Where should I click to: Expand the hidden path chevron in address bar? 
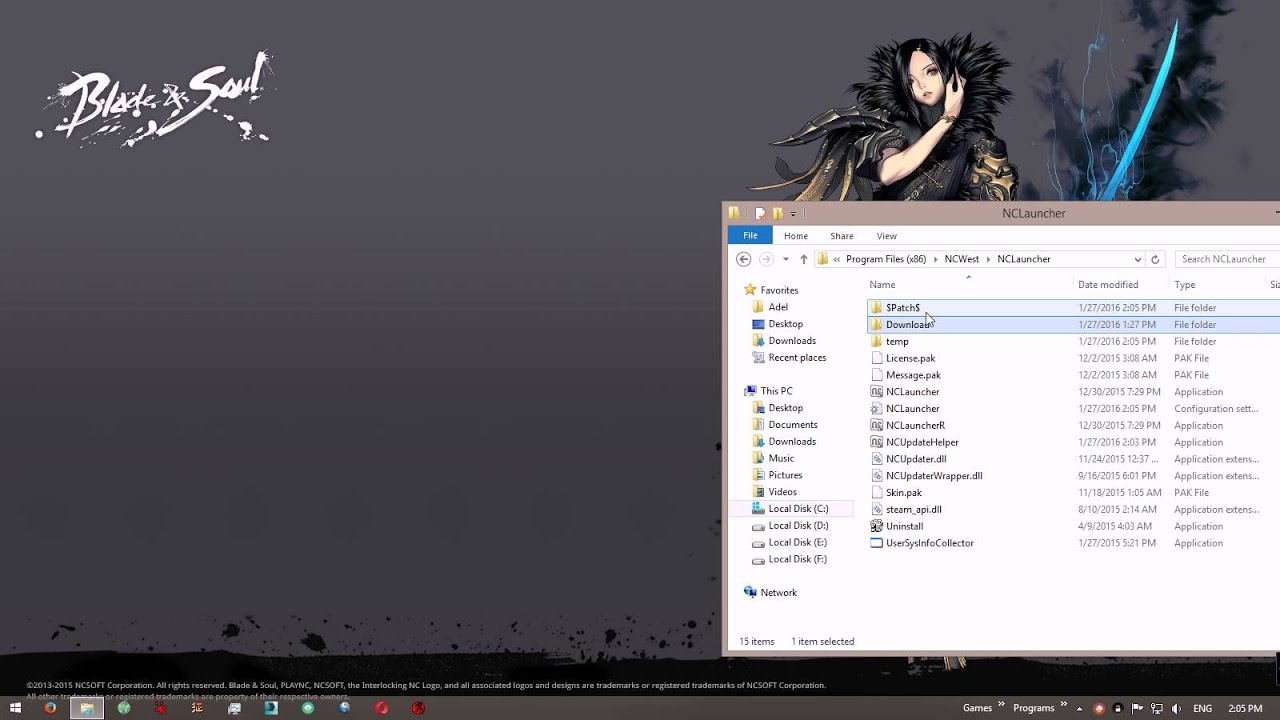837,259
